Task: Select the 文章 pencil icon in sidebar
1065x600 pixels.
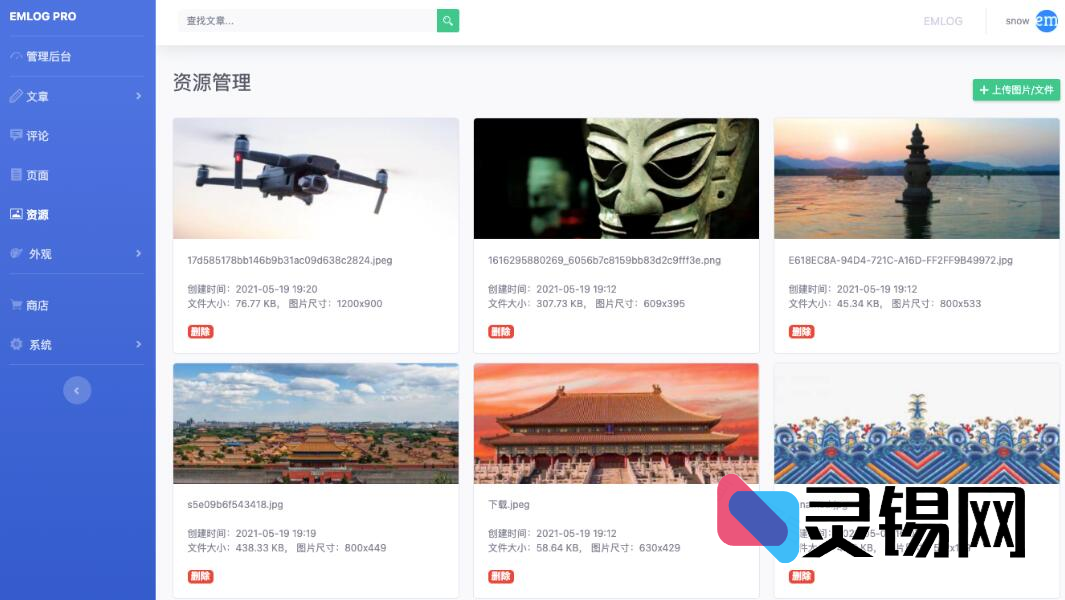Action: point(14,96)
